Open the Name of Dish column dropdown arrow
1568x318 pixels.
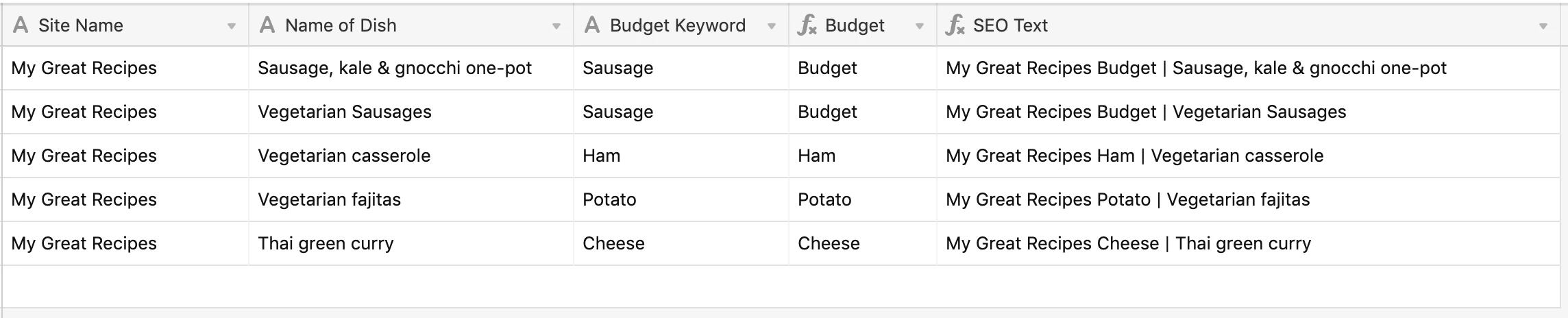(556, 27)
